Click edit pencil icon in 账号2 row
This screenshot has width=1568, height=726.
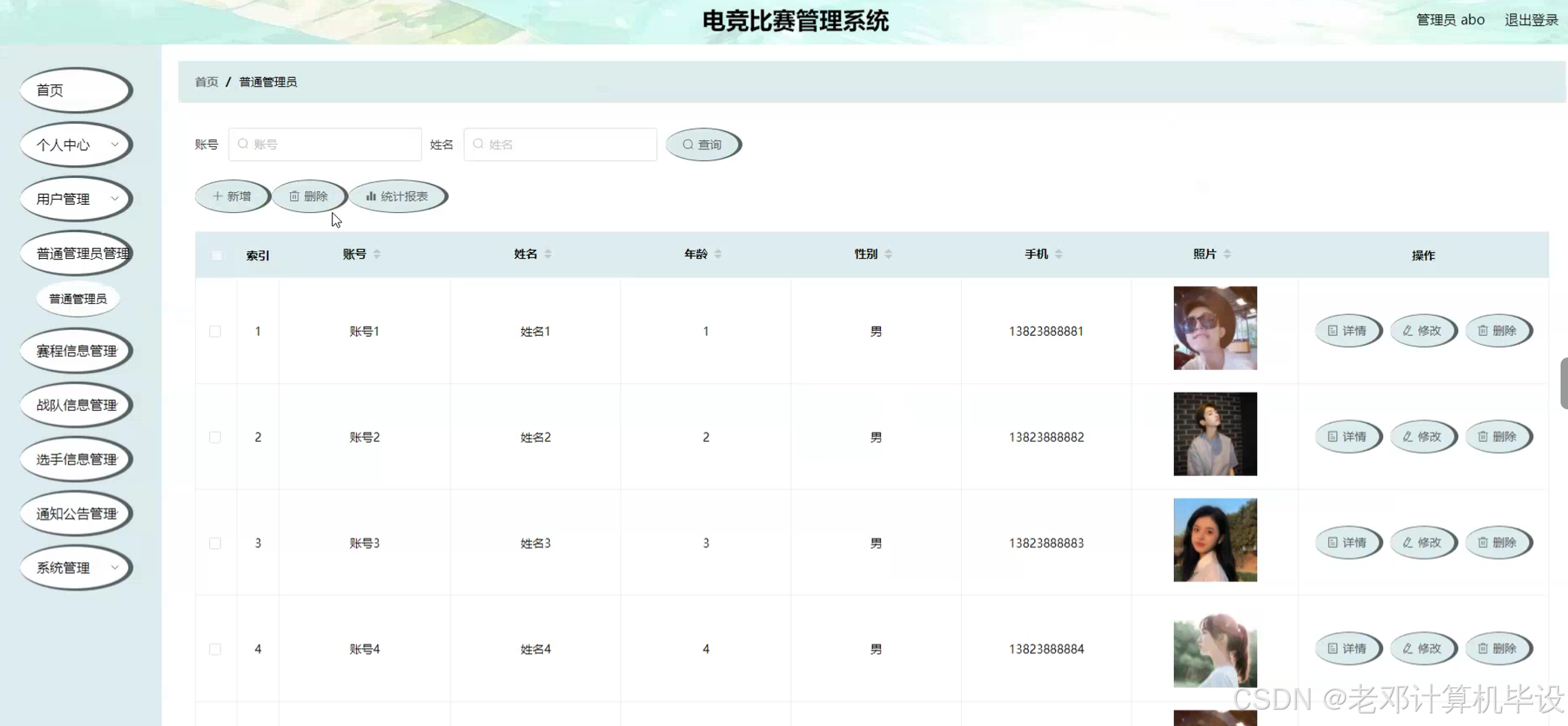coord(1408,437)
